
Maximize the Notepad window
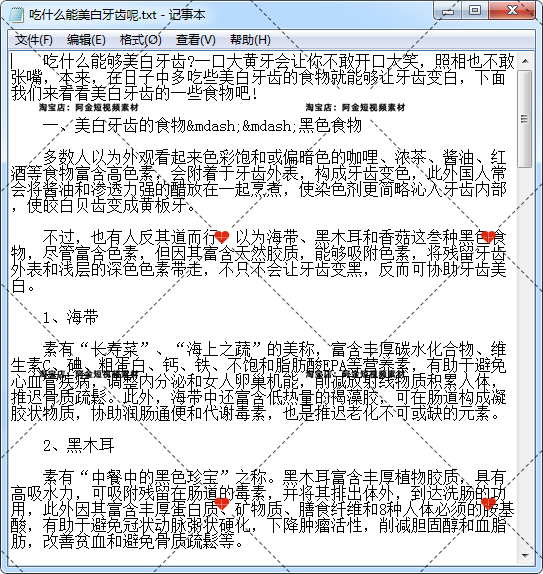coord(475,10)
